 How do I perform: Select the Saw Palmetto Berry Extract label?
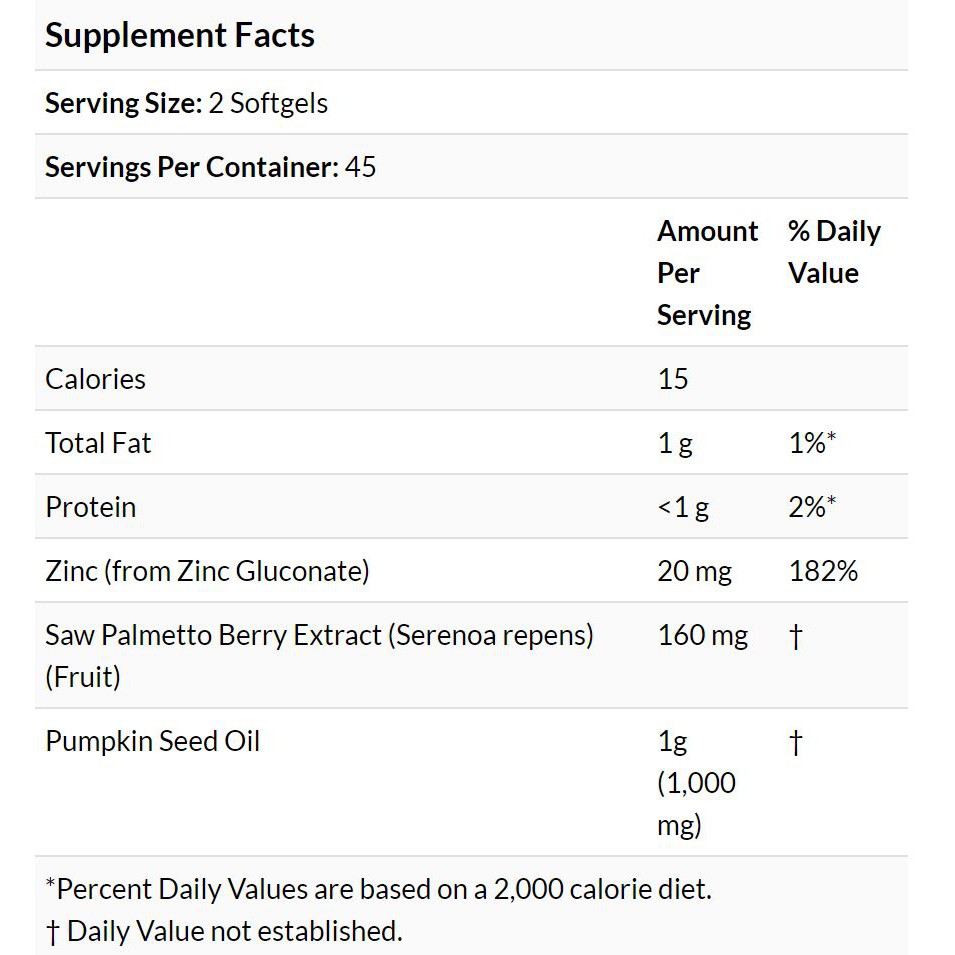[x=319, y=656]
